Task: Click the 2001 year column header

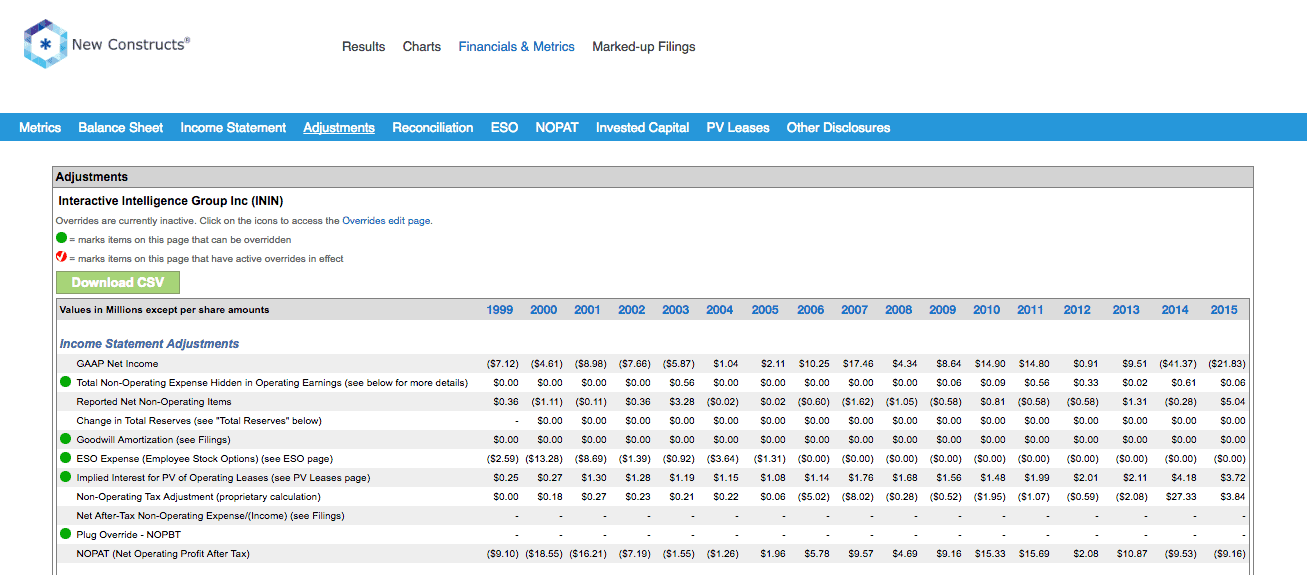Action: pos(588,310)
